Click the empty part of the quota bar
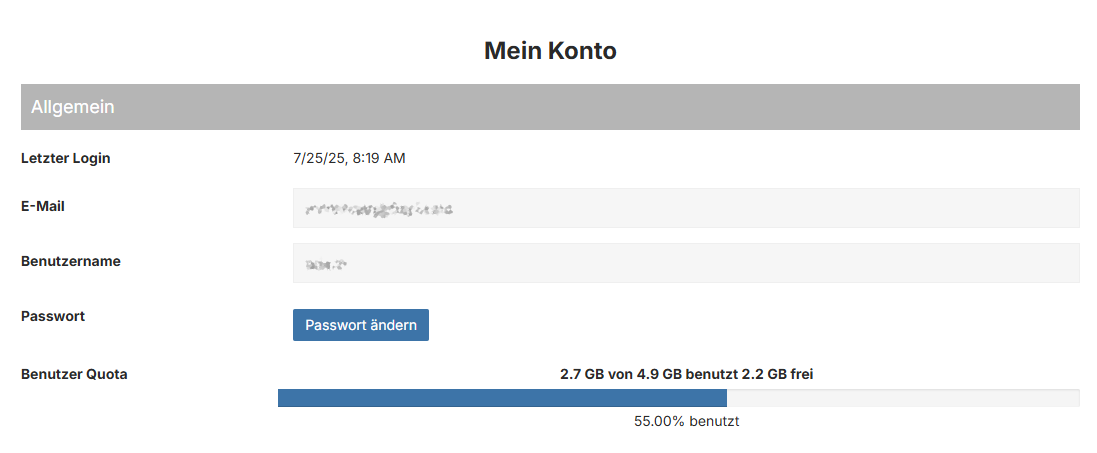The height and width of the screenshot is (453, 1097). click(900, 398)
